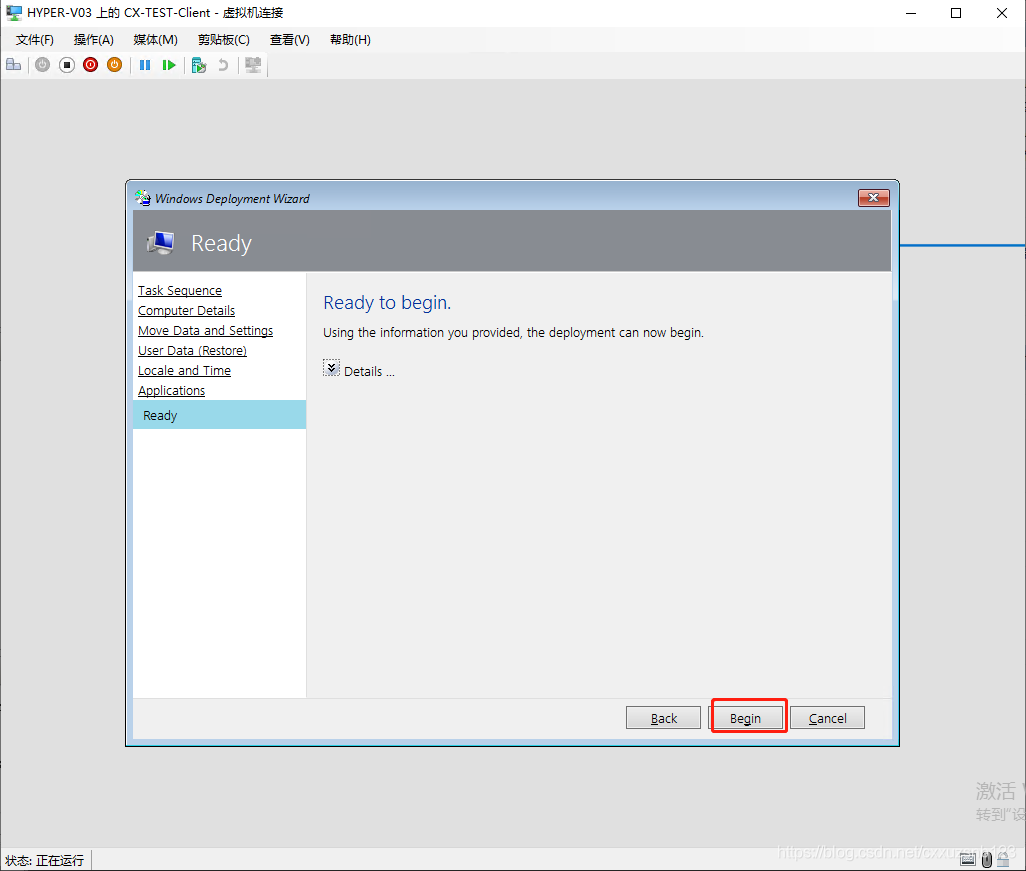Viewport: 1026px width, 871px height.
Task: Open the 查看(V) menu
Action: point(290,40)
